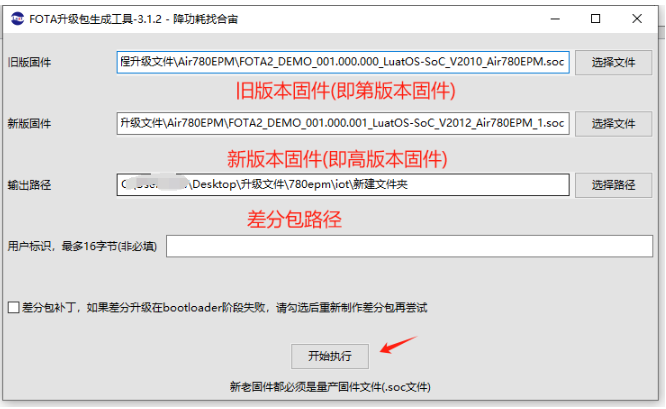Click the 新老固件都必须是量产固件文件 note

[x=330, y=386]
